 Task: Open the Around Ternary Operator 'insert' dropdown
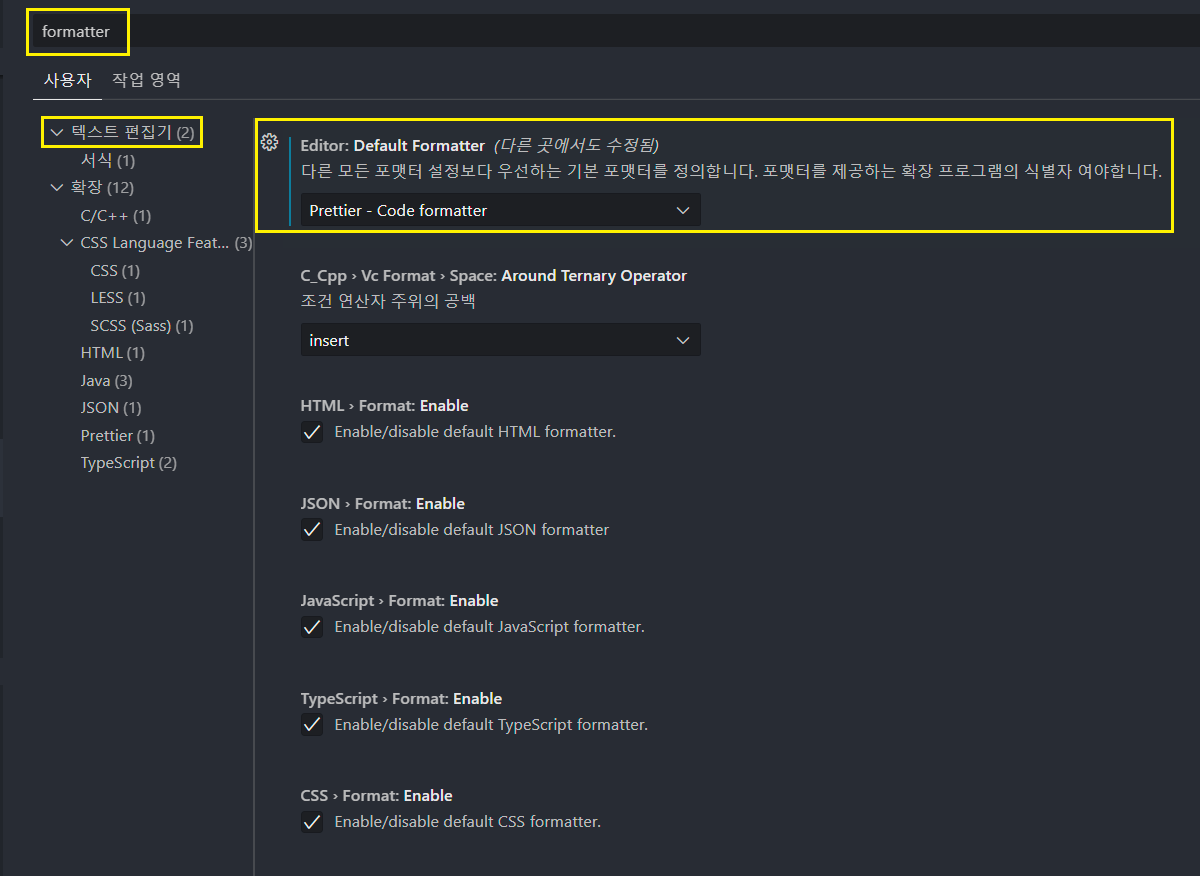[x=500, y=340]
